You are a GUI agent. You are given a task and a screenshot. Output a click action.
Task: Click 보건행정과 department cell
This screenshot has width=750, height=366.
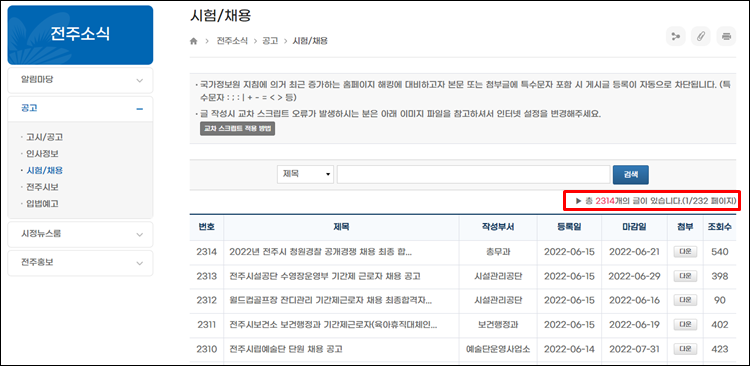click(x=498, y=325)
